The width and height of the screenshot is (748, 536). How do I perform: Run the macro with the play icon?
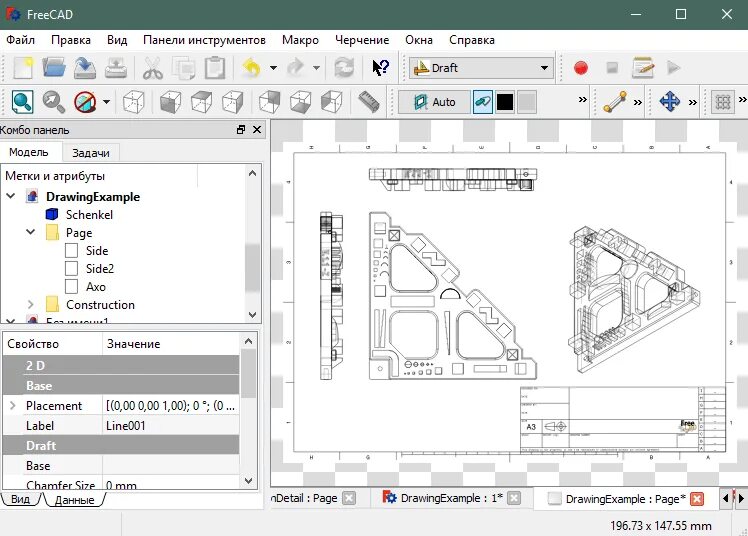pyautogui.click(x=673, y=68)
